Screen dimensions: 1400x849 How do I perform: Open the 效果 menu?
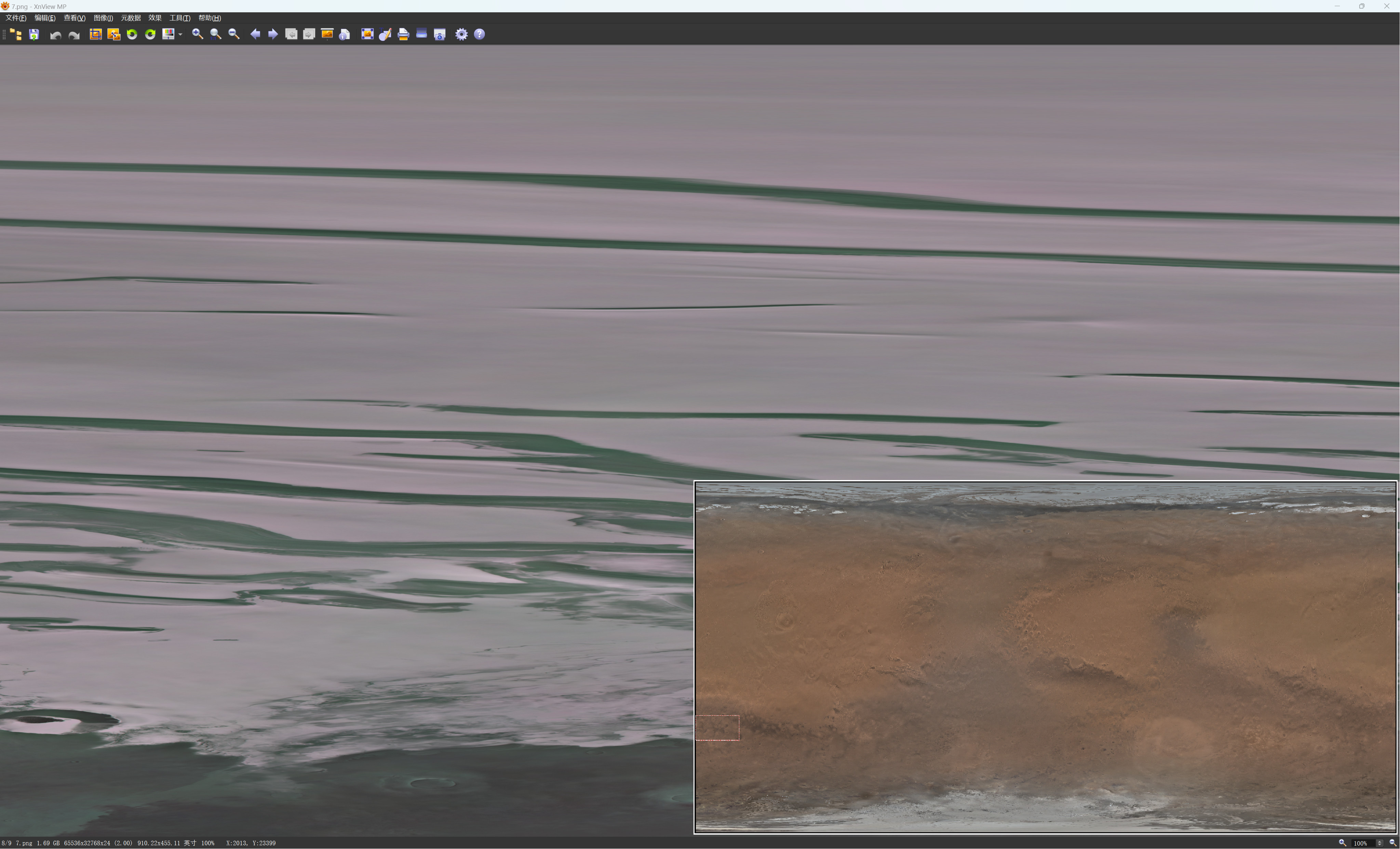(x=154, y=18)
